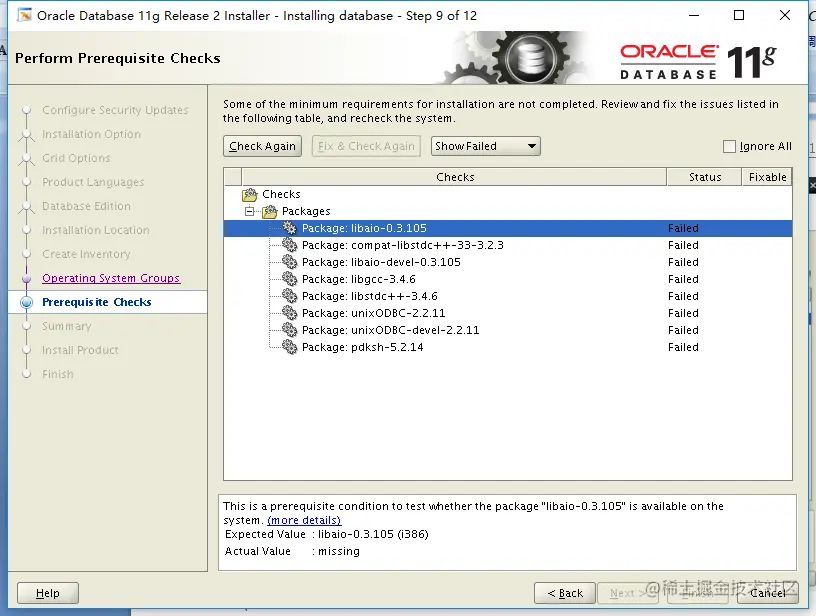Click the Database Edition step in sidebar
816x616 pixels.
(86, 206)
